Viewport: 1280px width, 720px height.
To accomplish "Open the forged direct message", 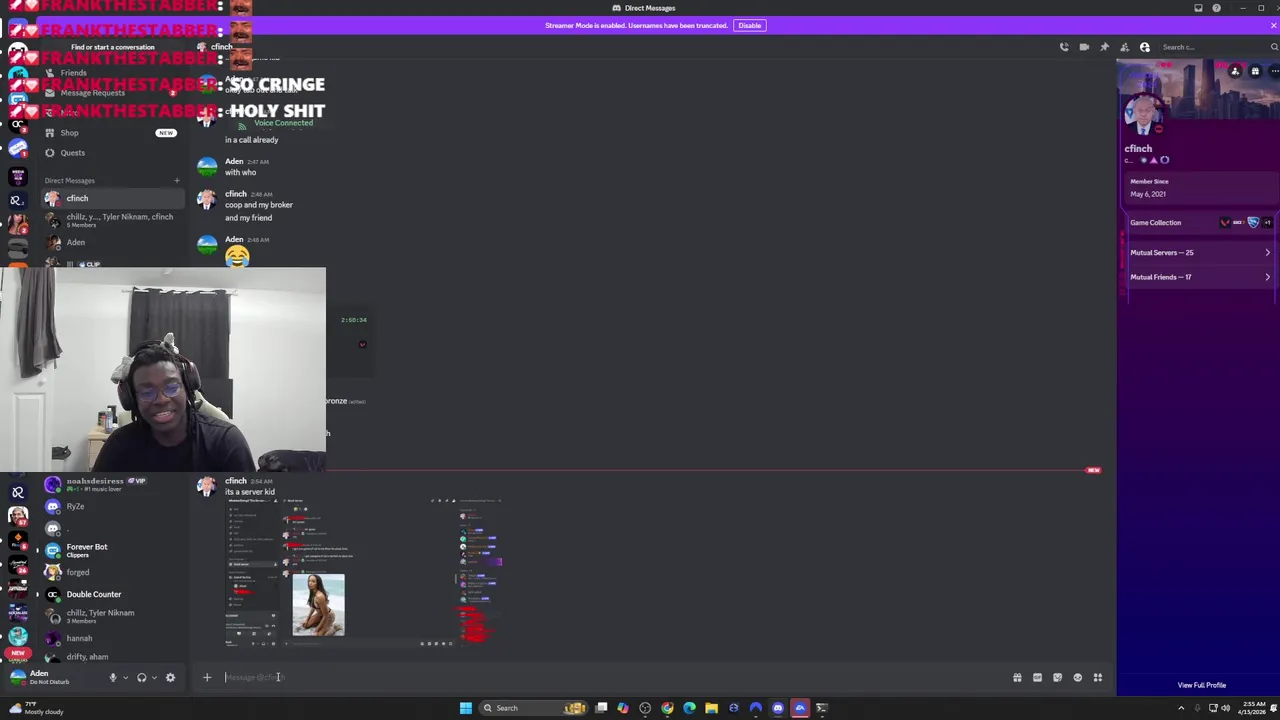I will click(112, 572).
